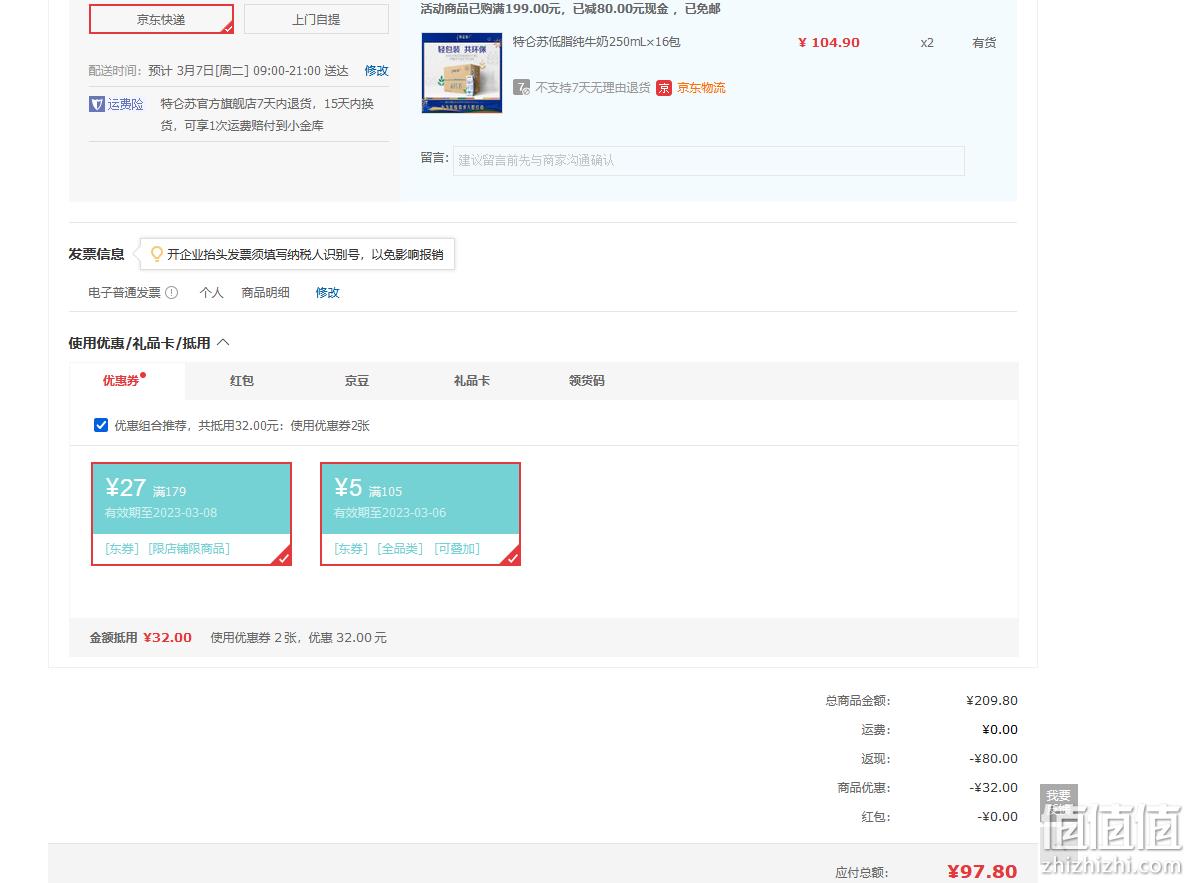1191x883 pixels.
Task: Click 商品优惠 value -¥32.00
Action: pyautogui.click(x=994, y=787)
